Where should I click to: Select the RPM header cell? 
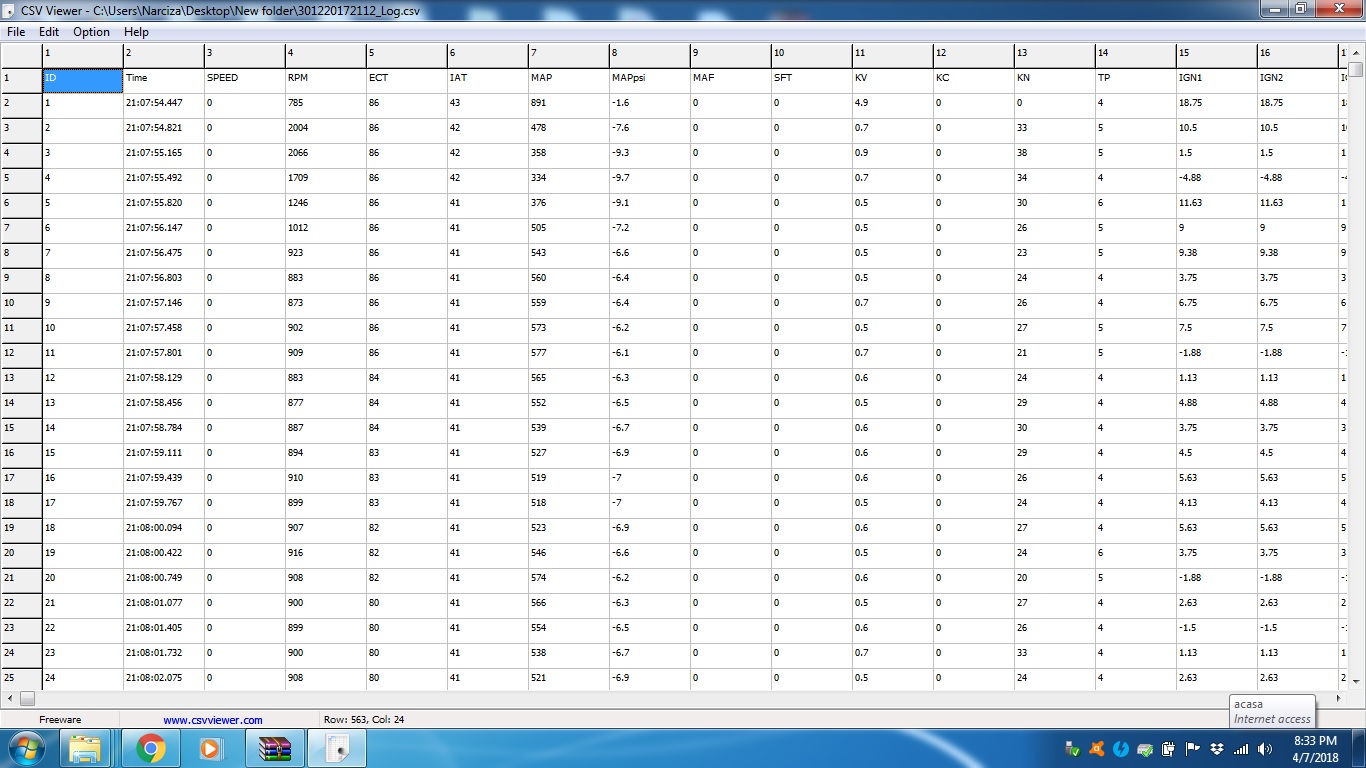coord(325,78)
